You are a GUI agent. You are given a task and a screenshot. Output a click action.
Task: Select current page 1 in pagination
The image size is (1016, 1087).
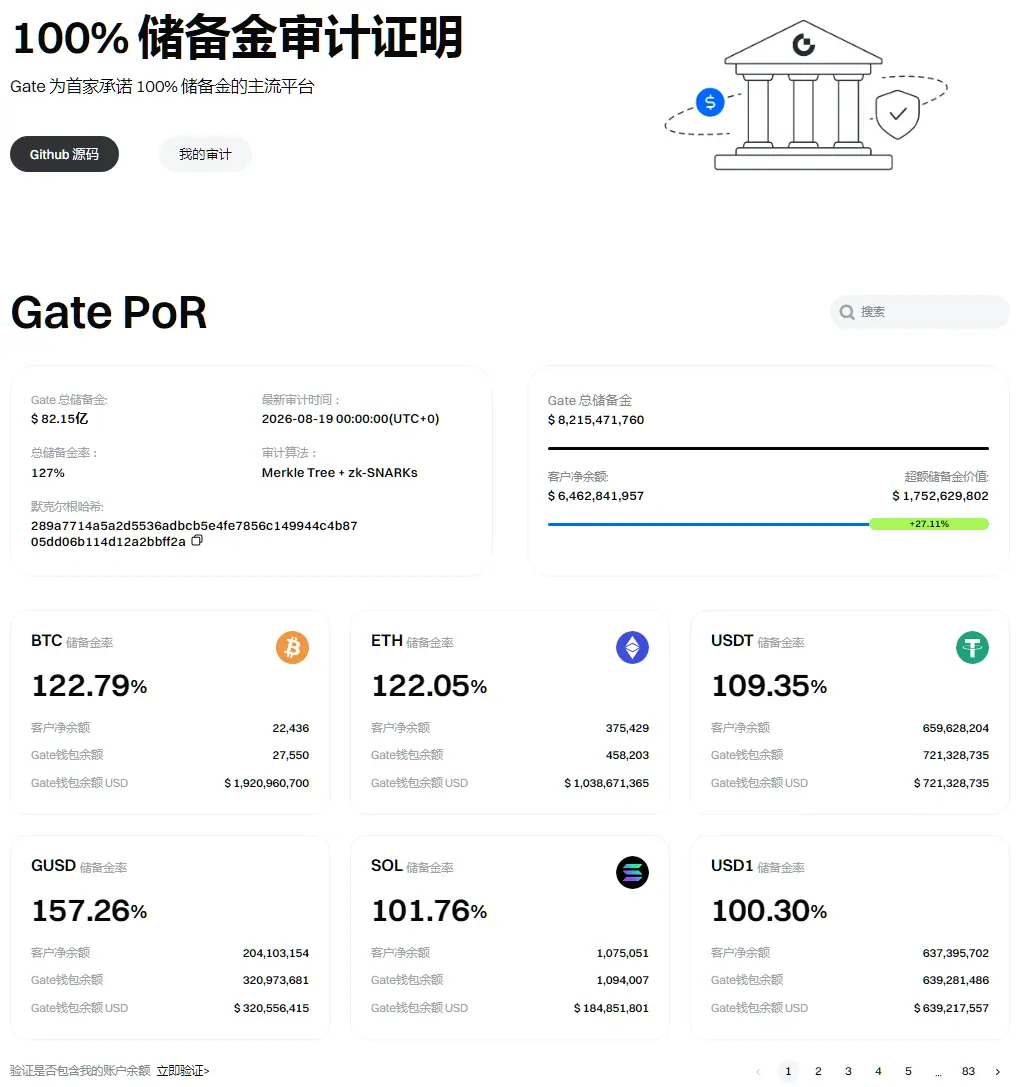[x=788, y=1071]
